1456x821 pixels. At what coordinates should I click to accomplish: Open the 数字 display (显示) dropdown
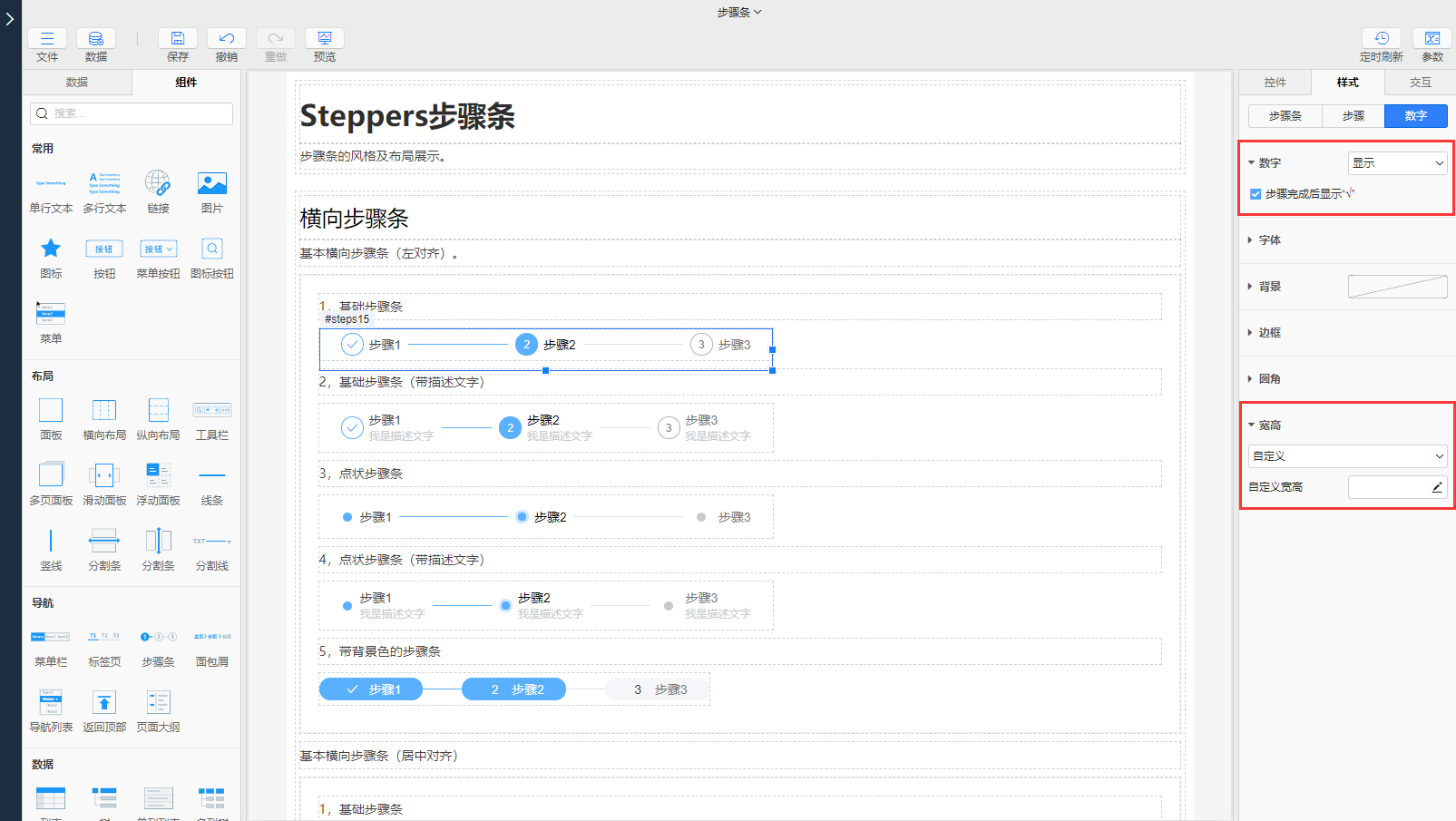point(1397,163)
